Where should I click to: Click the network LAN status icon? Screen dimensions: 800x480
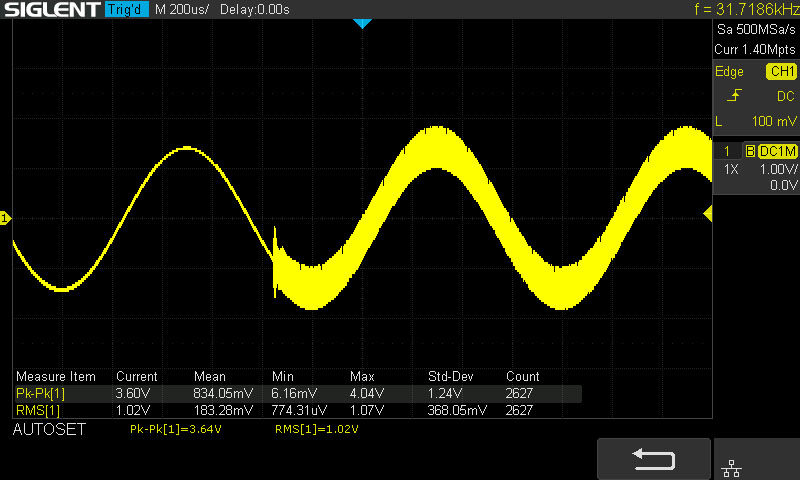(732, 468)
